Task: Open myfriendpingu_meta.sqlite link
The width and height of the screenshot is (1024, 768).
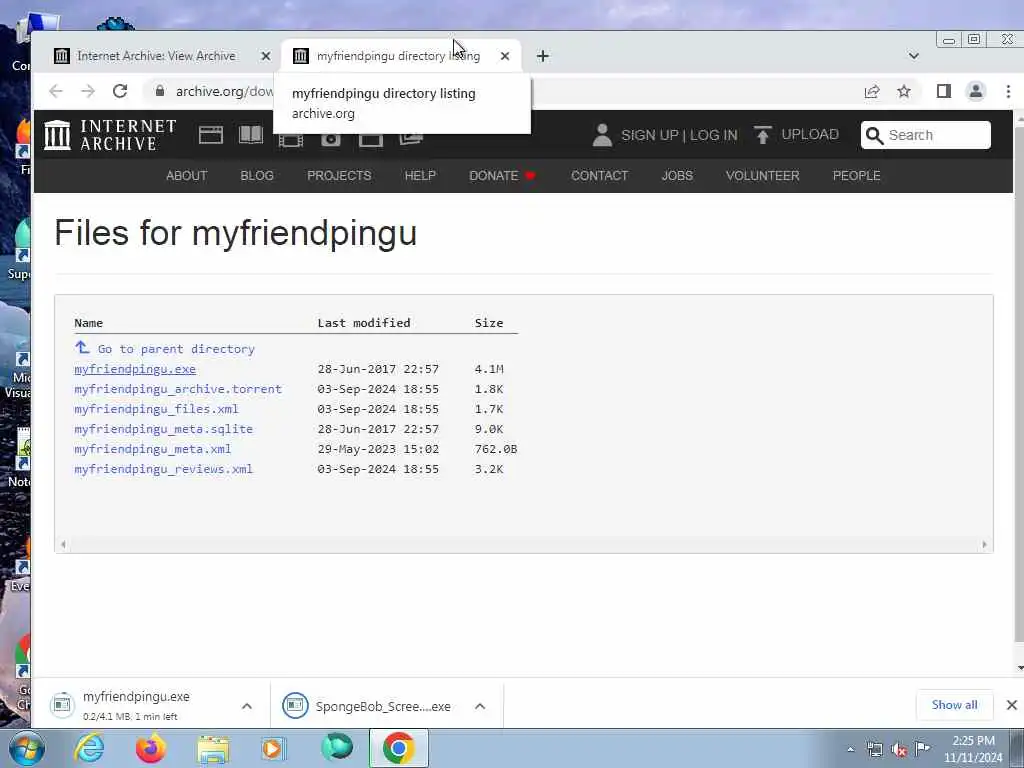Action: 163,429
